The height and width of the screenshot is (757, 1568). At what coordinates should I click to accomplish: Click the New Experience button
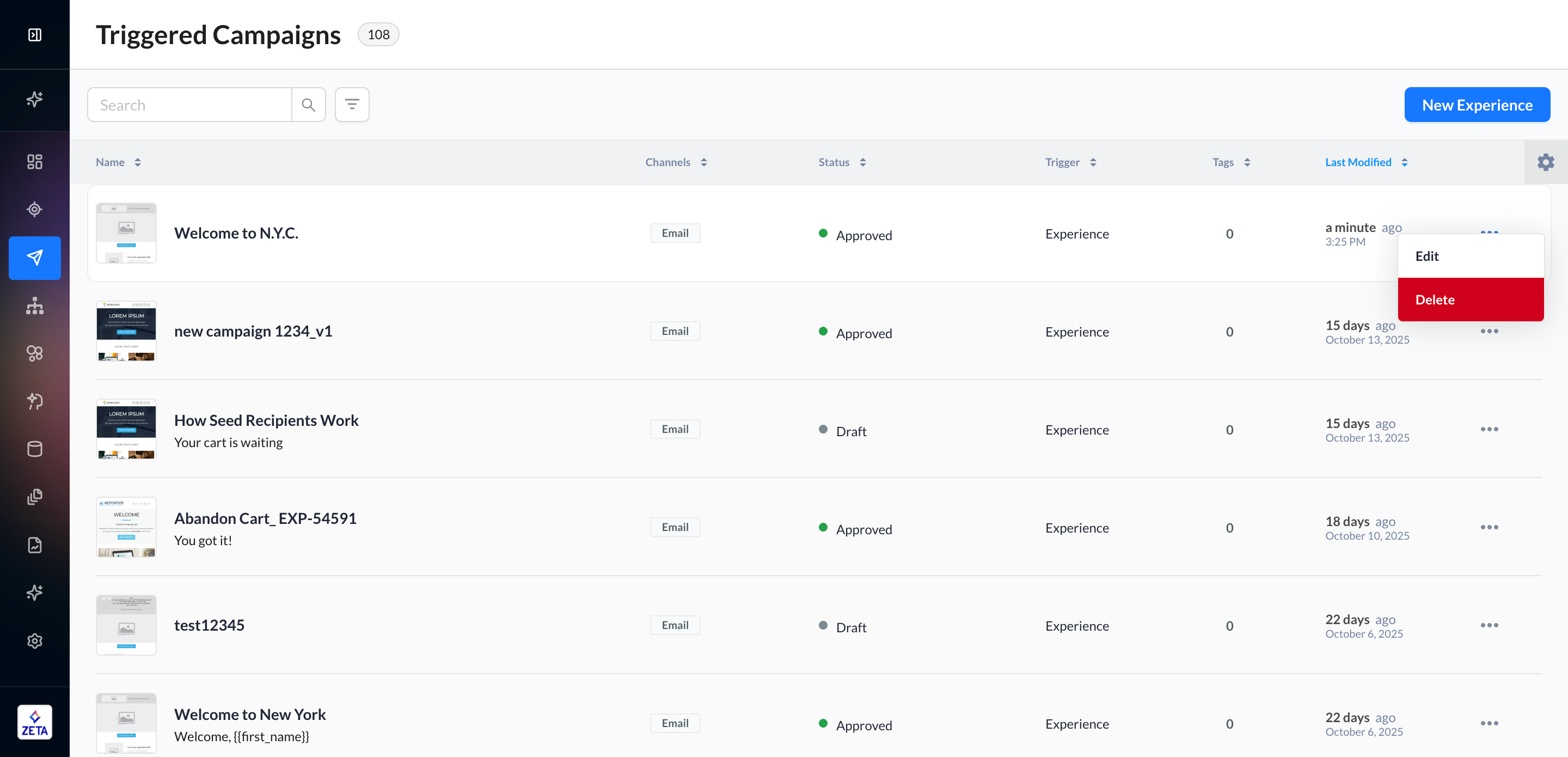pyautogui.click(x=1477, y=105)
